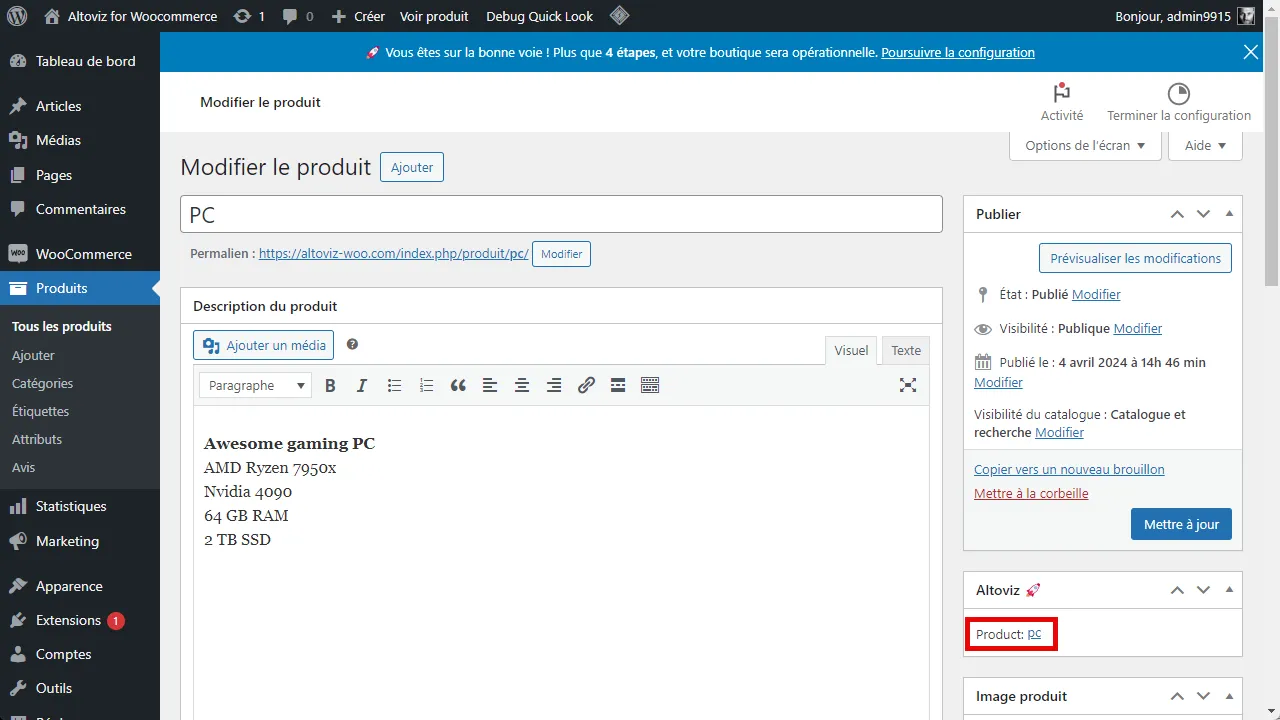Expand Options de l'écran

pos(1085,145)
